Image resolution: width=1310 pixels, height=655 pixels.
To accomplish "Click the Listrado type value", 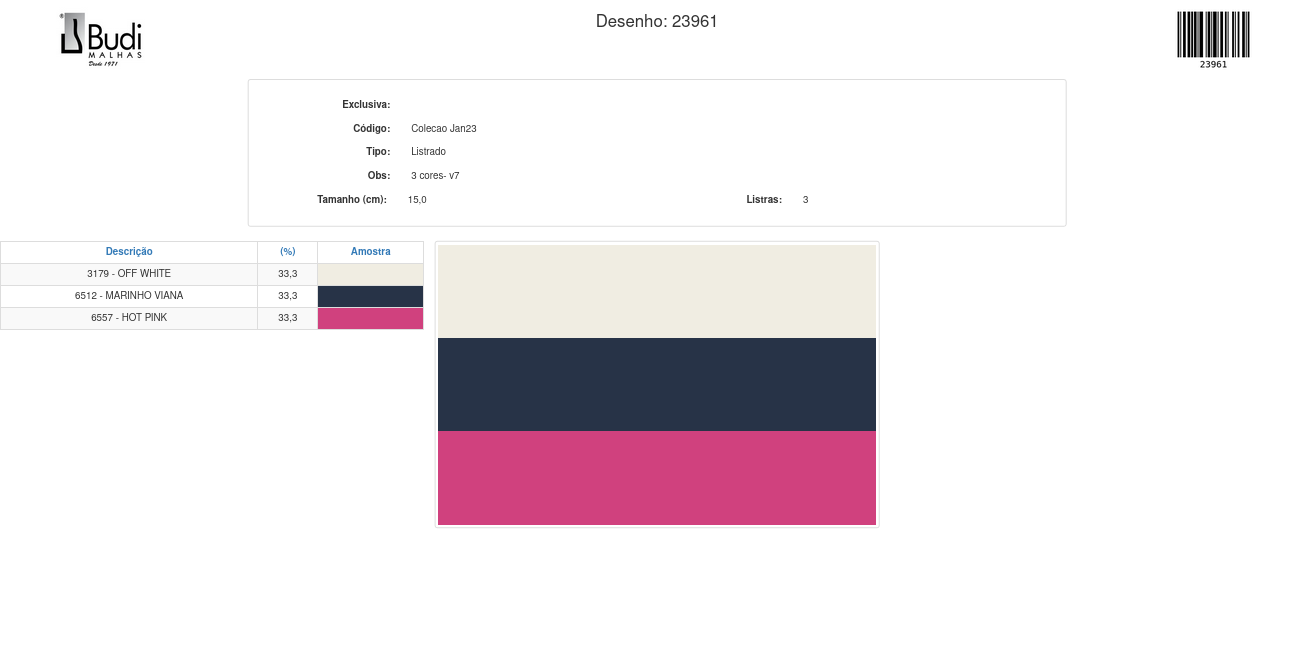I will (428, 152).
